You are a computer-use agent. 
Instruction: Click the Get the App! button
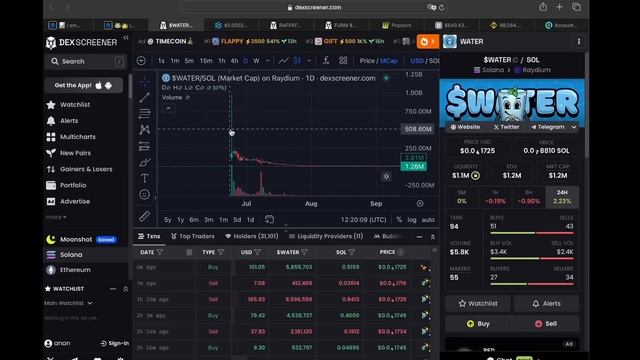(x=84, y=85)
